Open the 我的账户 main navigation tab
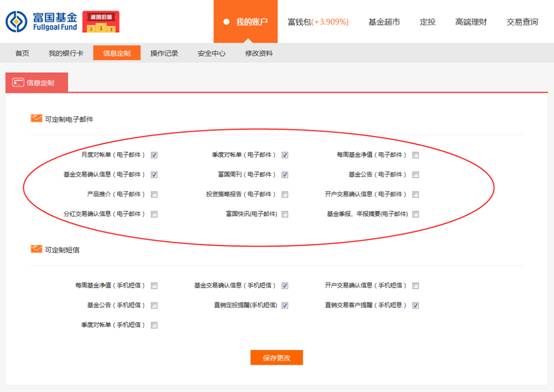 click(x=246, y=22)
